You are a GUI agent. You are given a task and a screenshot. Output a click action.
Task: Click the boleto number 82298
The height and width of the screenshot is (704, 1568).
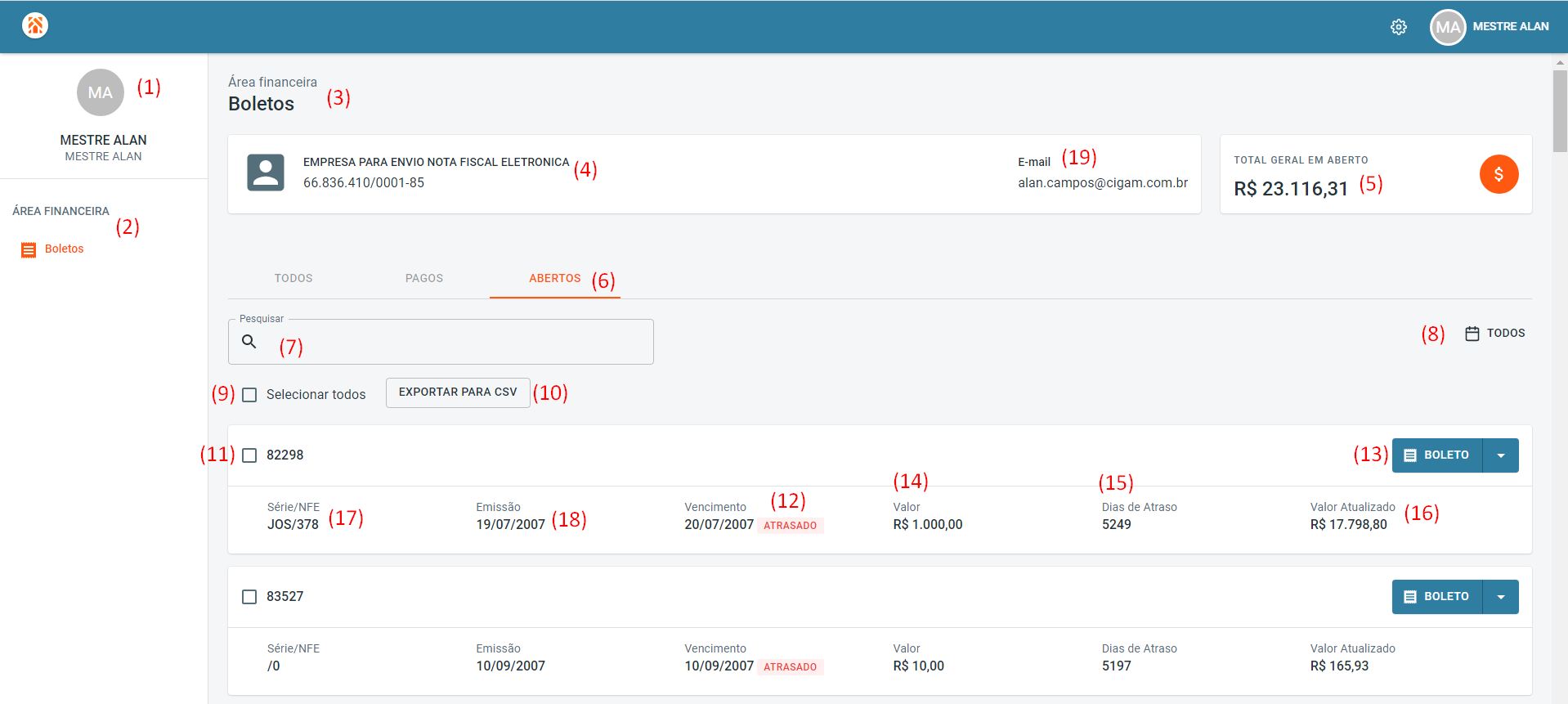(x=285, y=455)
